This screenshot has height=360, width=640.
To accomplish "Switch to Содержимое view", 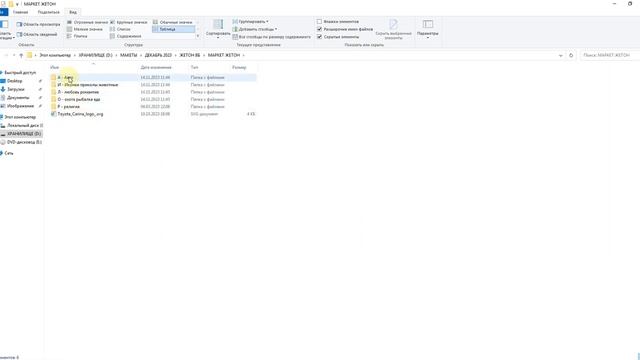I will point(126,36).
